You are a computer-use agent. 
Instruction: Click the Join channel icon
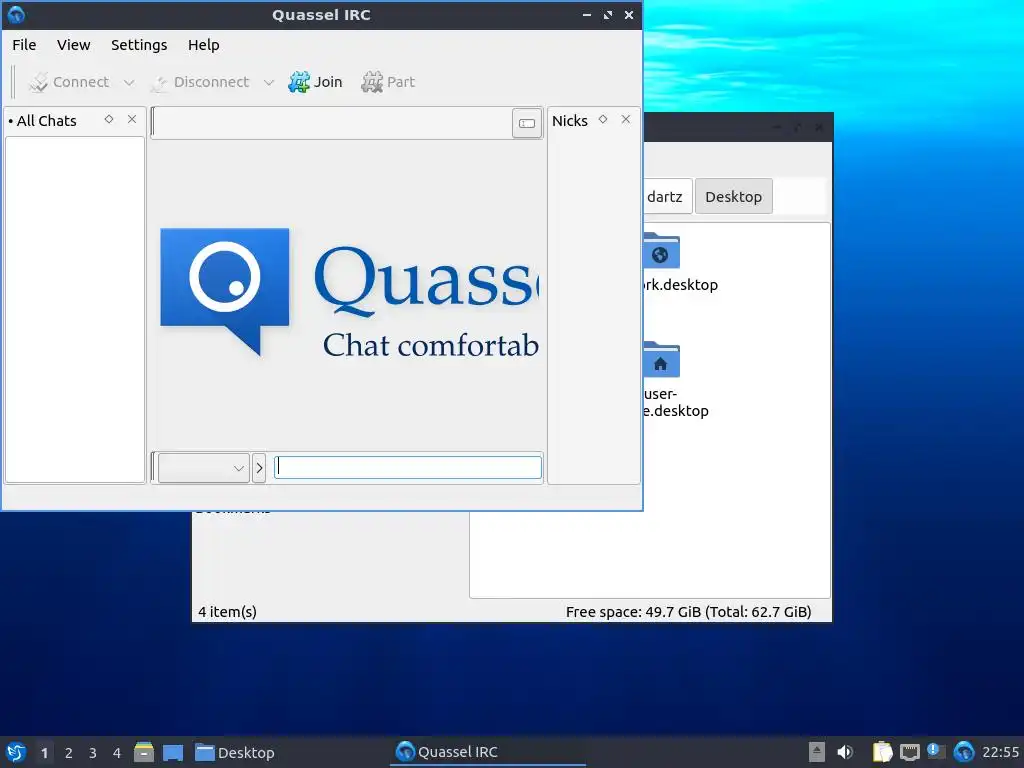(298, 82)
